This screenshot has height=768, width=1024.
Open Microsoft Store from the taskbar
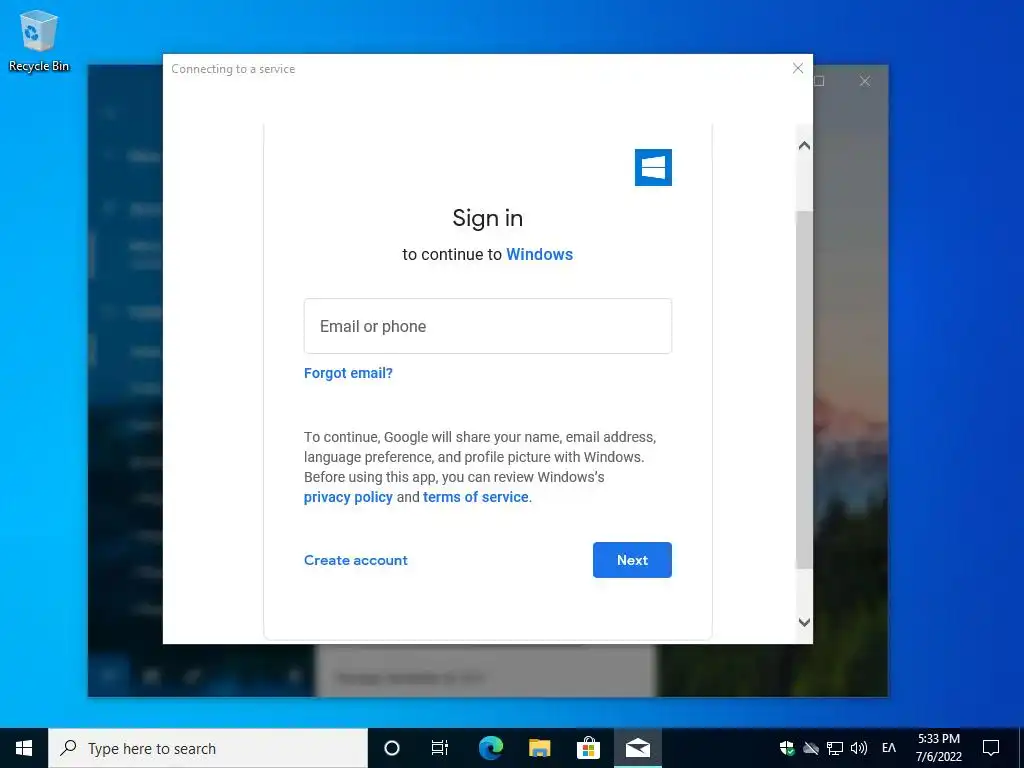point(588,748)
